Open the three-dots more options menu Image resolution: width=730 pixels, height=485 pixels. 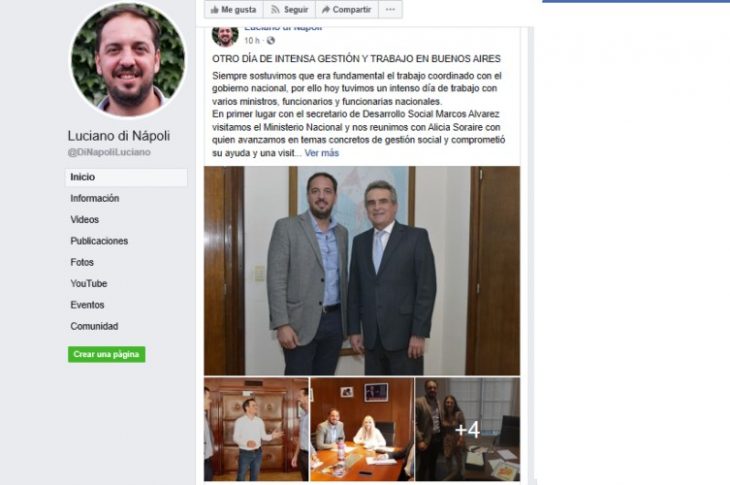pos(391,9)
